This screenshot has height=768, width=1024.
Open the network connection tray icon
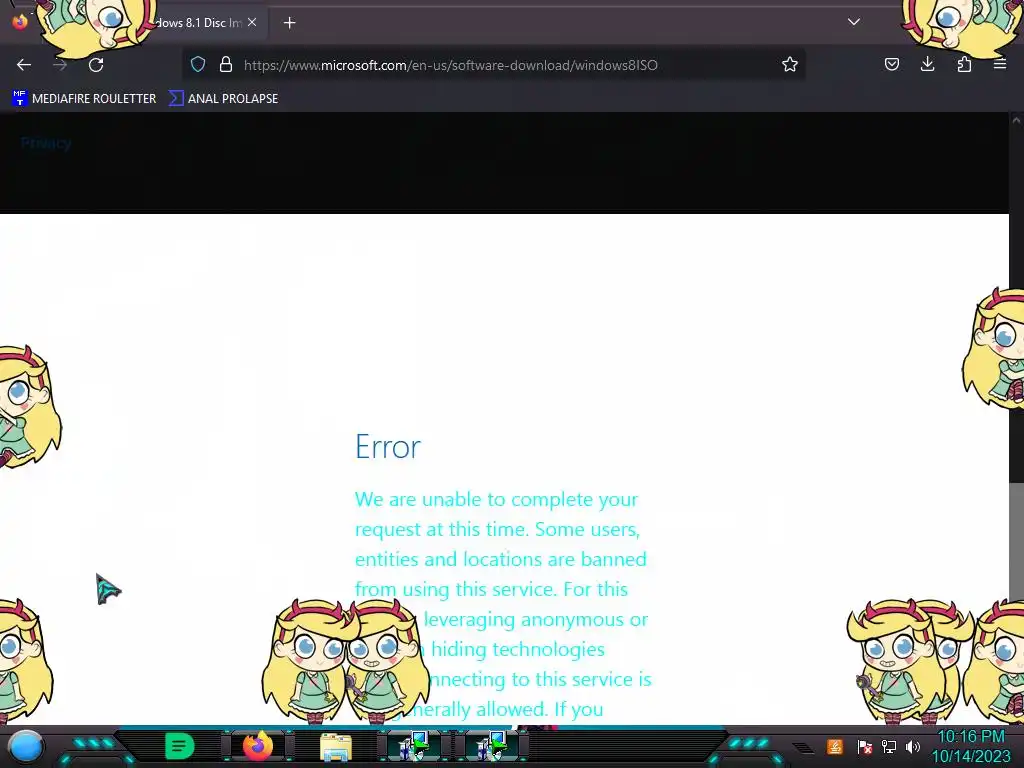click(889, 746)
